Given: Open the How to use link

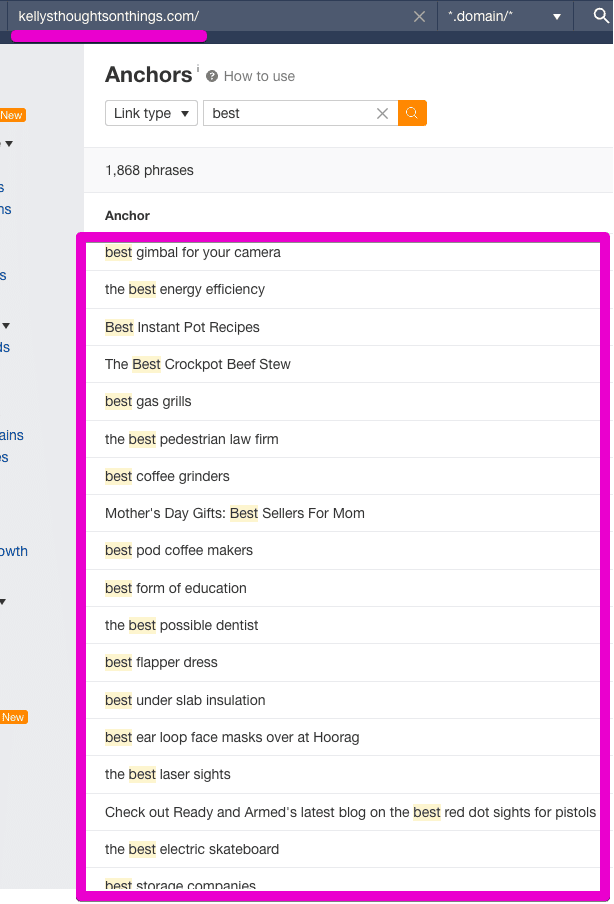Looking at the screenshot, I should click(259, 76).
